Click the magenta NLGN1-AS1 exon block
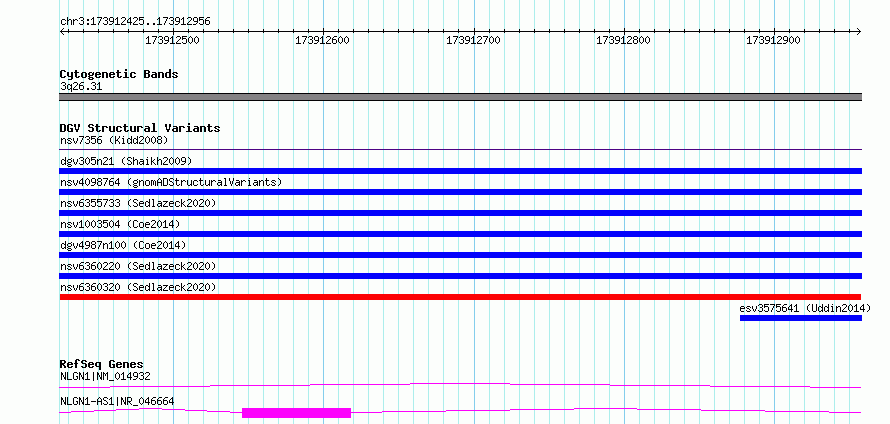Screen dimensions: 890x424 (x=296, y=413)
